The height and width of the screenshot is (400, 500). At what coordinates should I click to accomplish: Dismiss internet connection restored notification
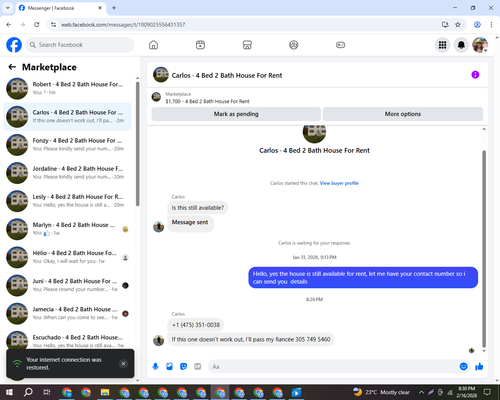[123, 364]
